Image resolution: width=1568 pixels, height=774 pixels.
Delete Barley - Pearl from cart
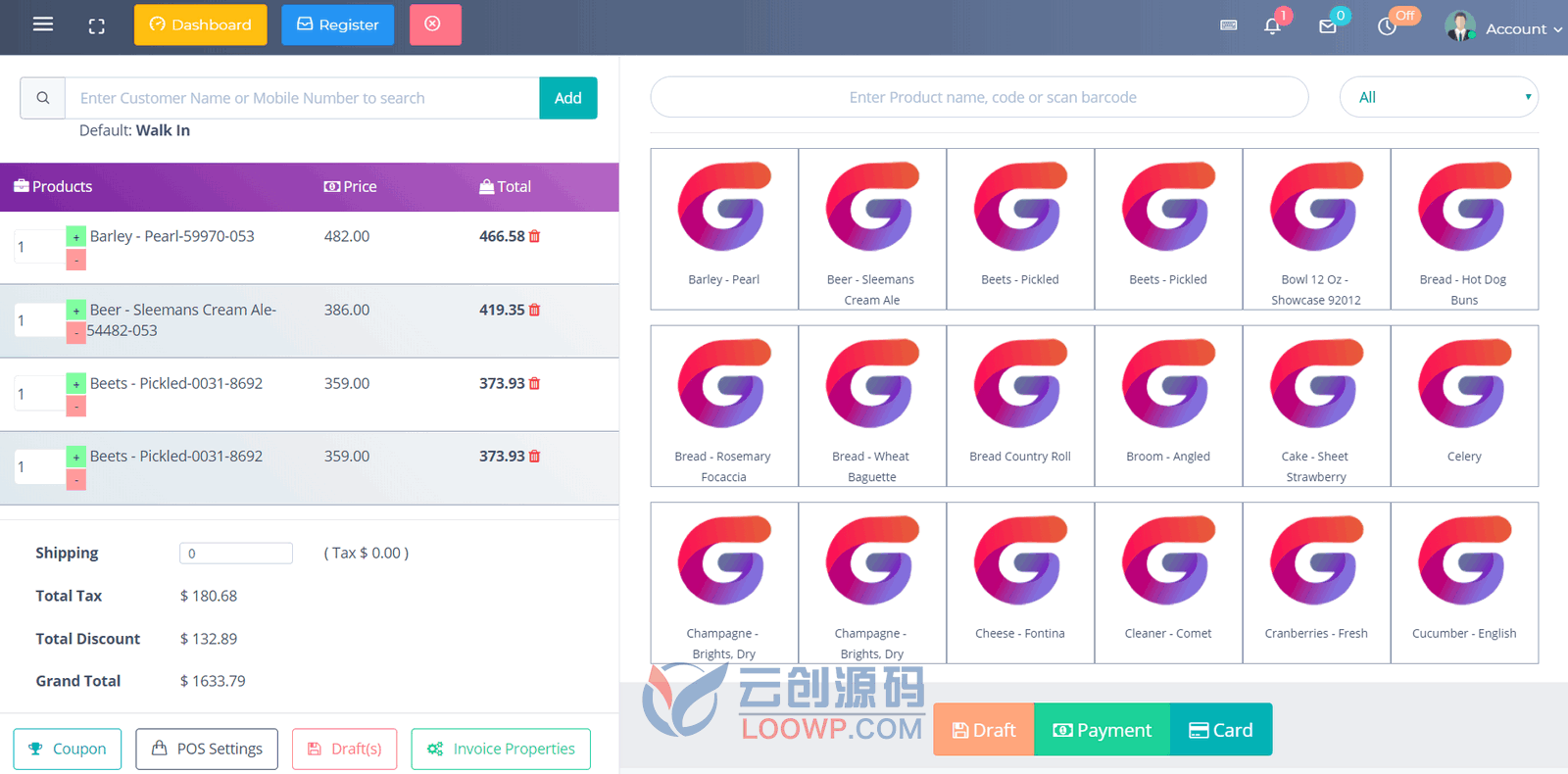coord(535,236)
